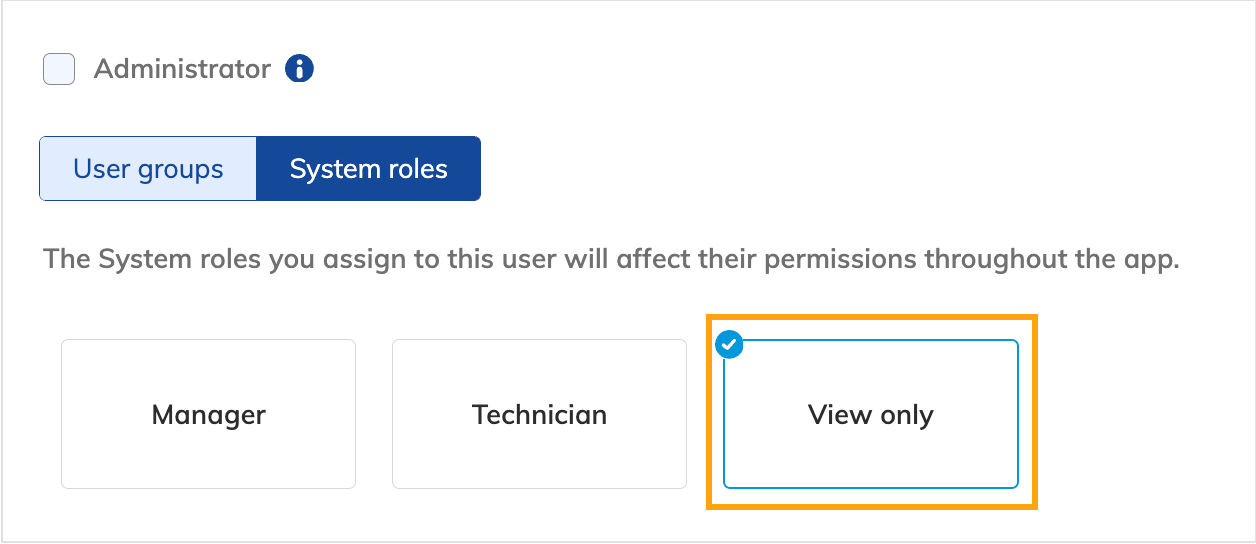Viewport: 1256px width, 544px height.
Task: Open Administrator help via the blue i icon
Action: (300, 69)
